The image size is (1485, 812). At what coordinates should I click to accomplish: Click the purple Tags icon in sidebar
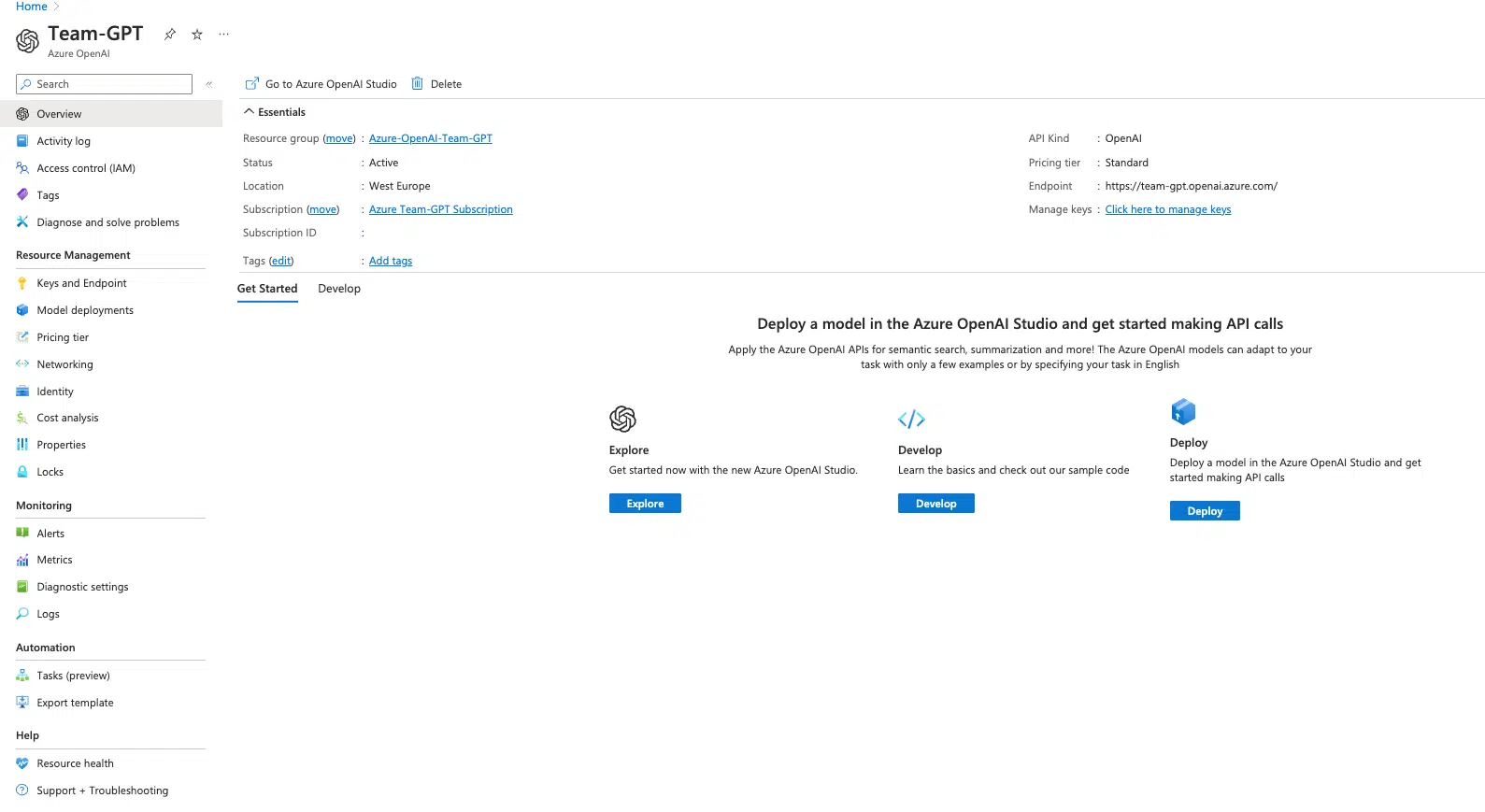[22, 195]
